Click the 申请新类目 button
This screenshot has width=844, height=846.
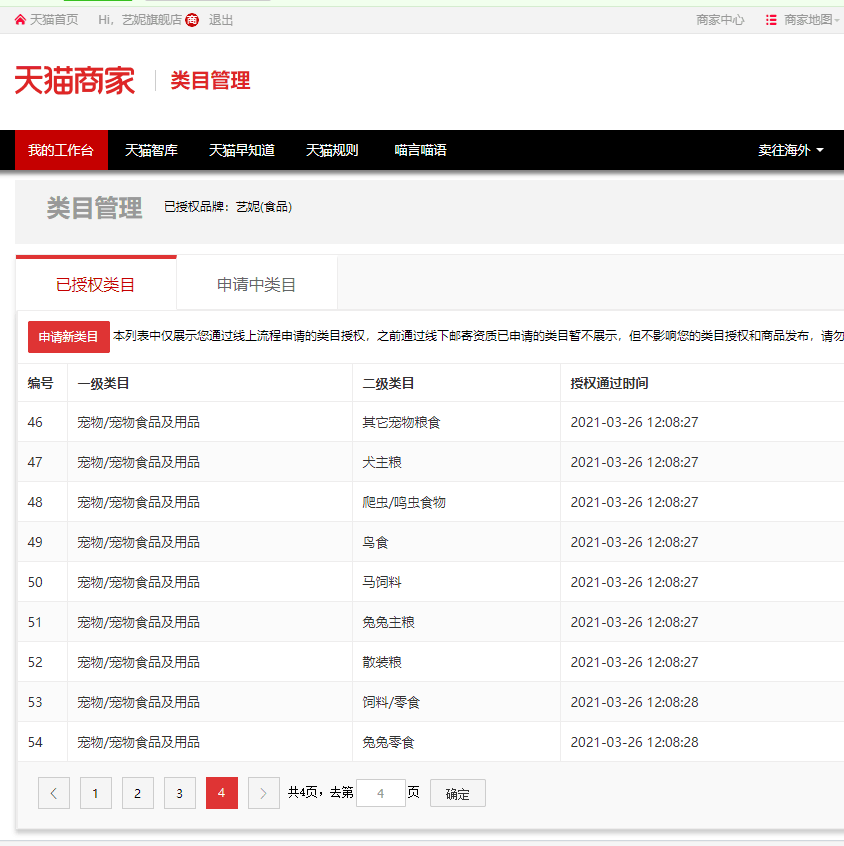69,337
